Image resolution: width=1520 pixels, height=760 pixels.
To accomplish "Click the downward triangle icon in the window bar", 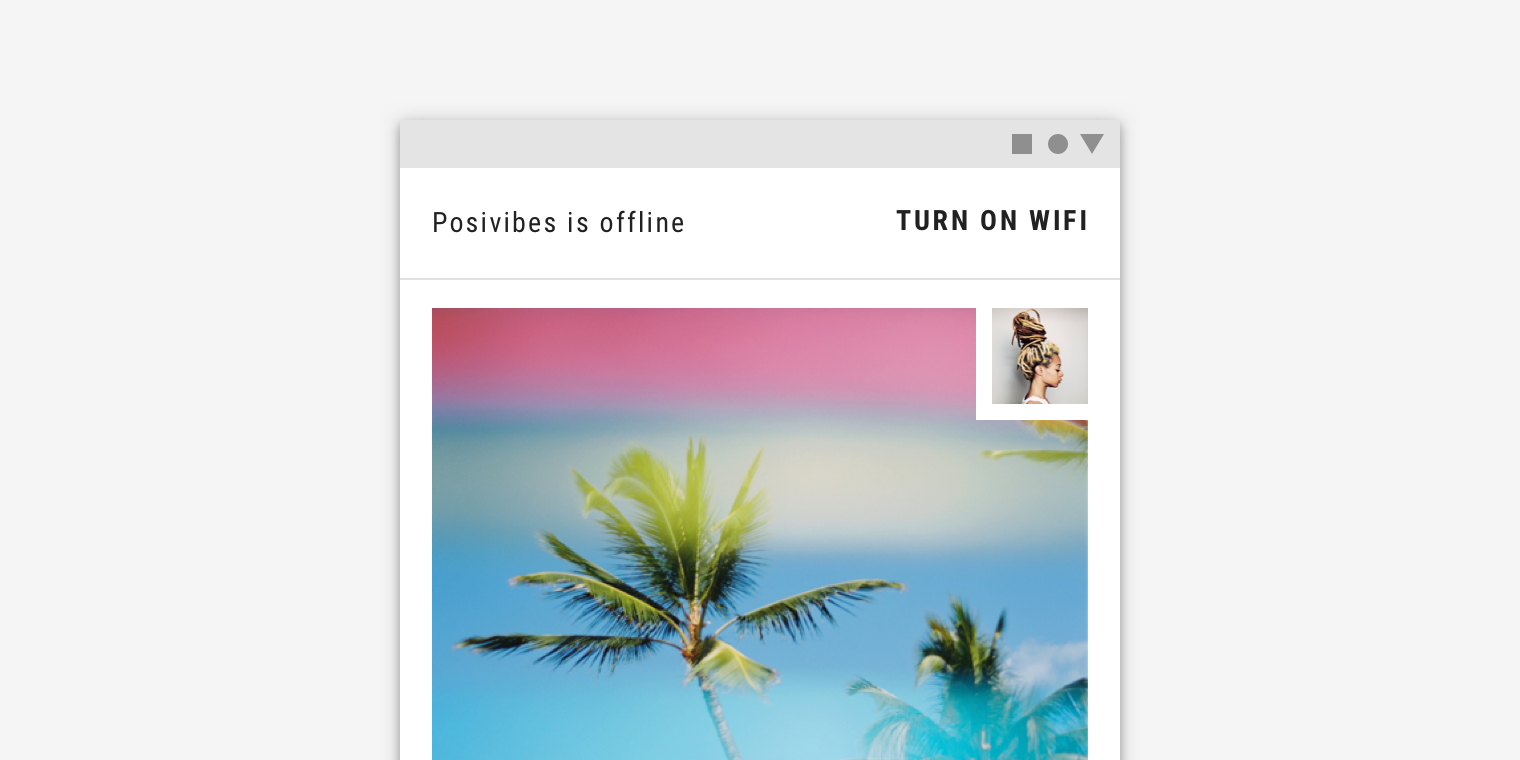I will pyautogui.click(x=1092, y=144).
